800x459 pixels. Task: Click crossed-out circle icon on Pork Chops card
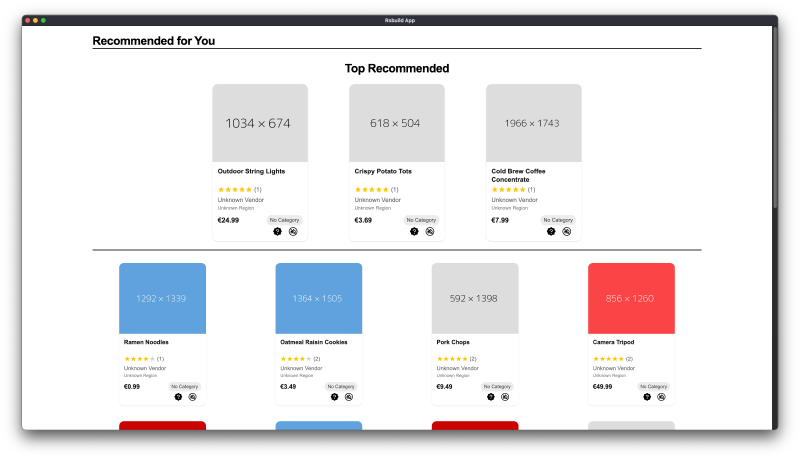click(505, 397)
